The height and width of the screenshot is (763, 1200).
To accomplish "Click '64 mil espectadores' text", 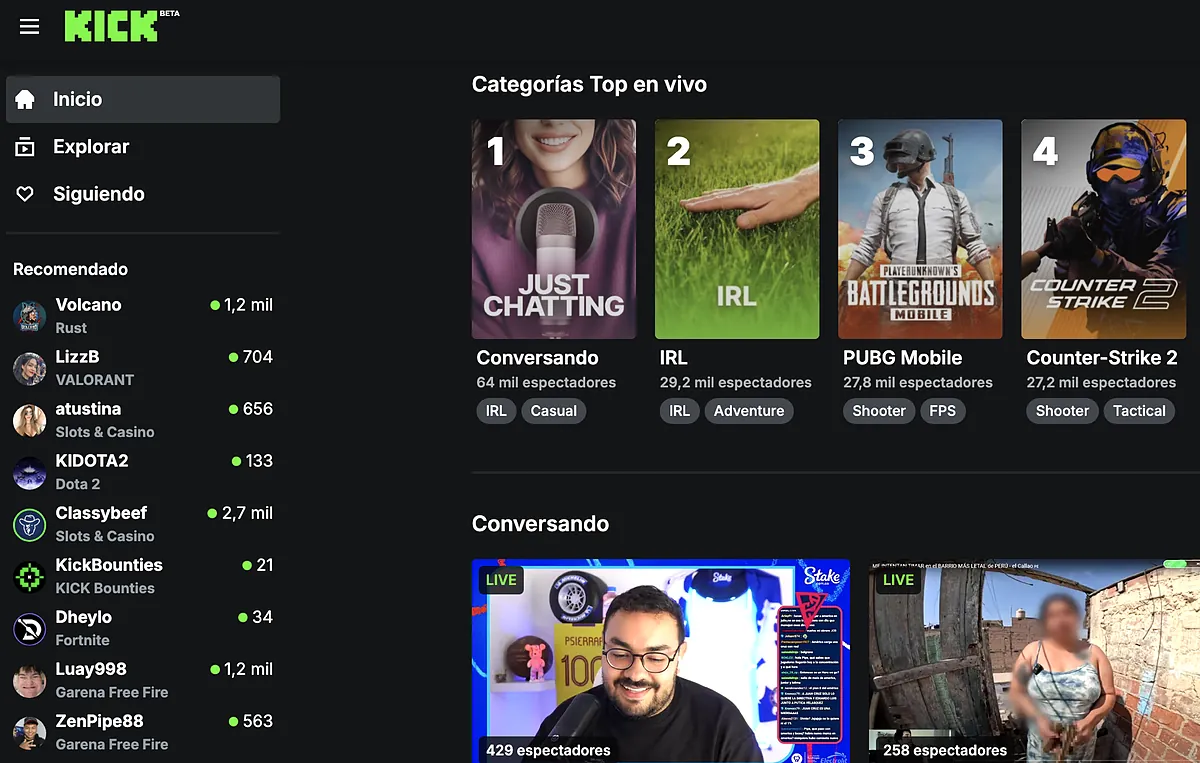I will tap(546, 383).
